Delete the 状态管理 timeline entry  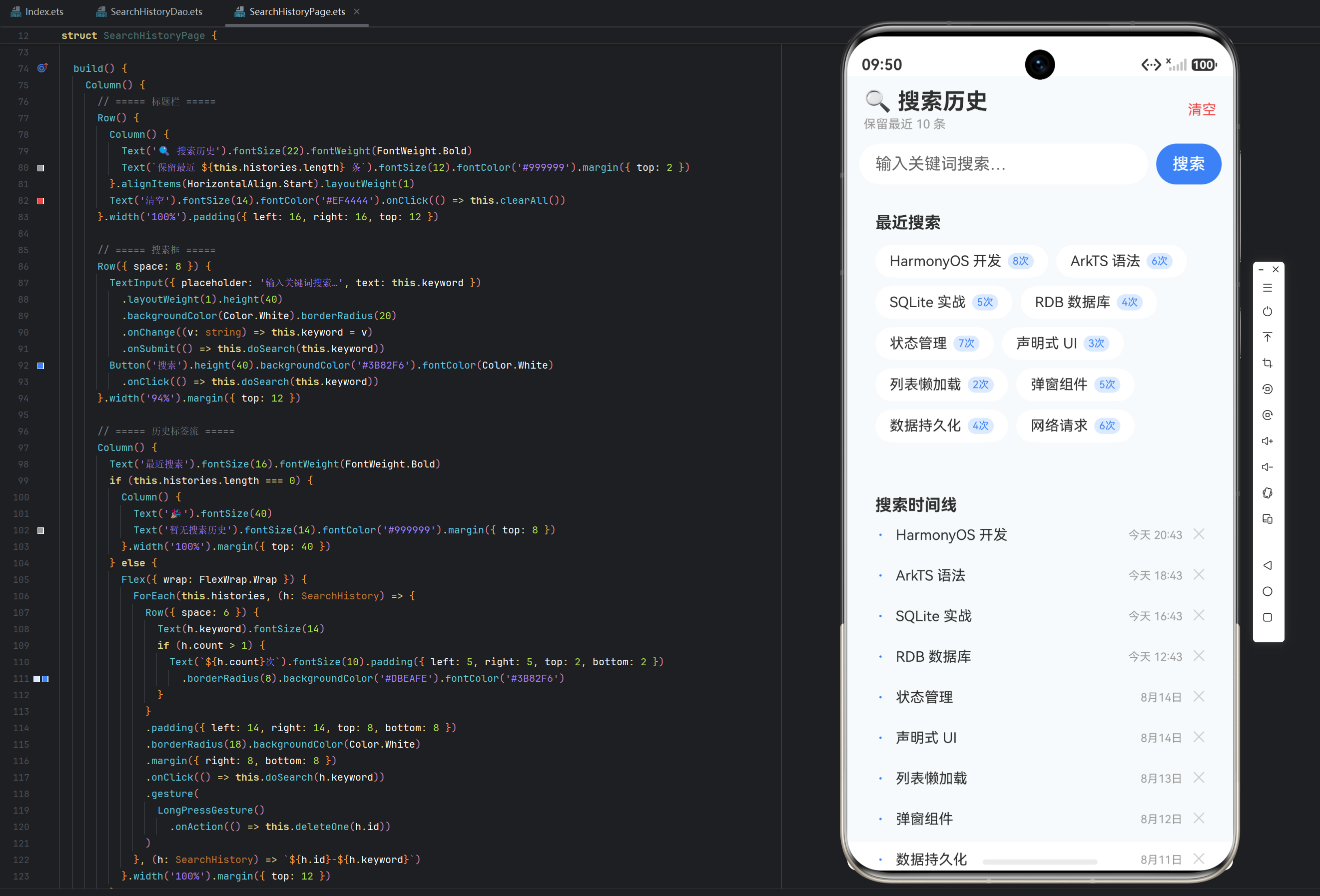(1199, 697)
